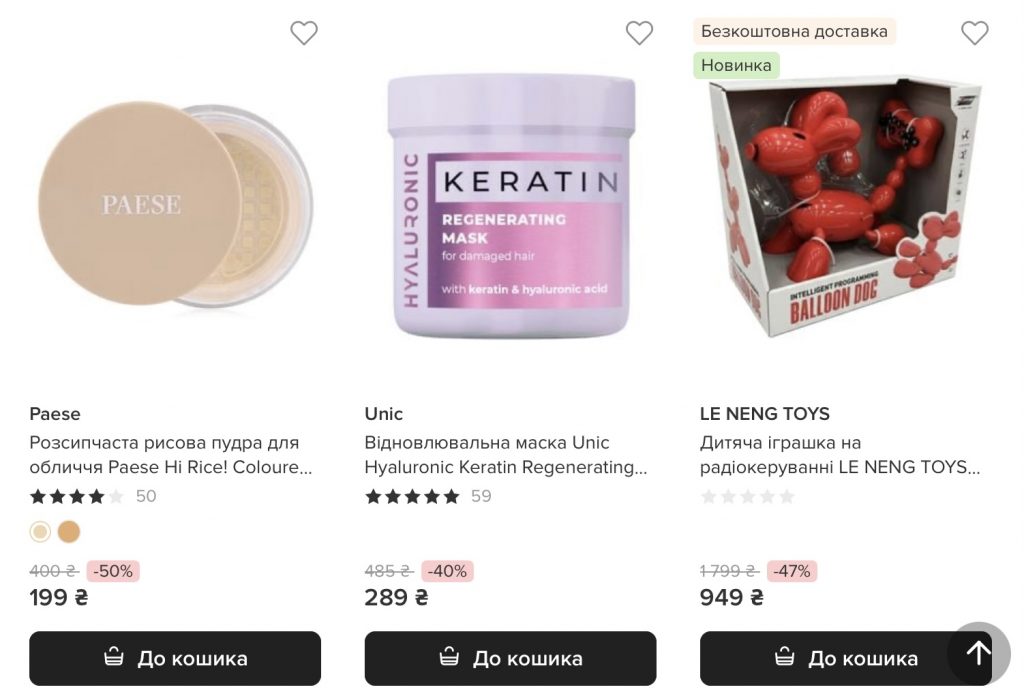Open the Paese brand link

tap(55, 414)
